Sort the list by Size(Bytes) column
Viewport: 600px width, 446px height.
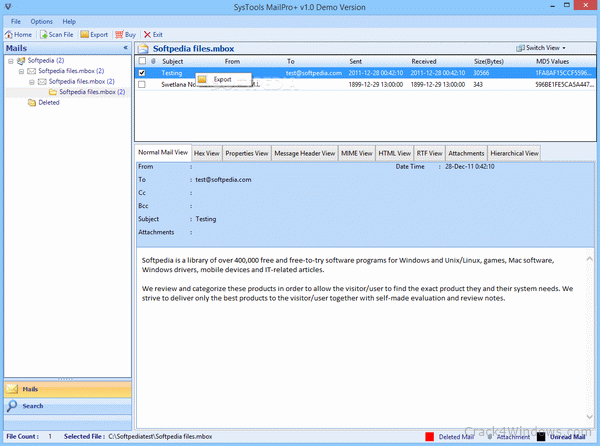[x=488, y=61]
